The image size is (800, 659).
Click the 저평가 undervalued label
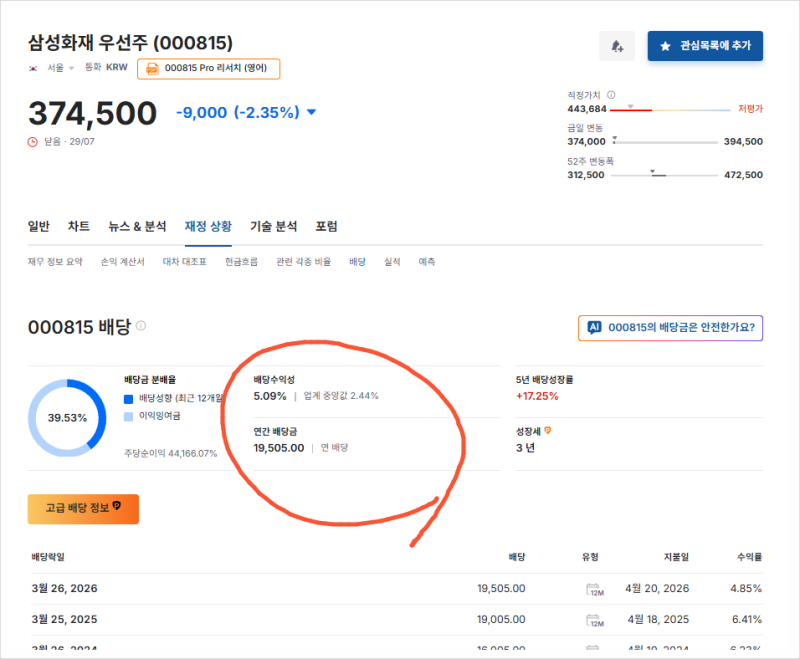click(751, 109)
